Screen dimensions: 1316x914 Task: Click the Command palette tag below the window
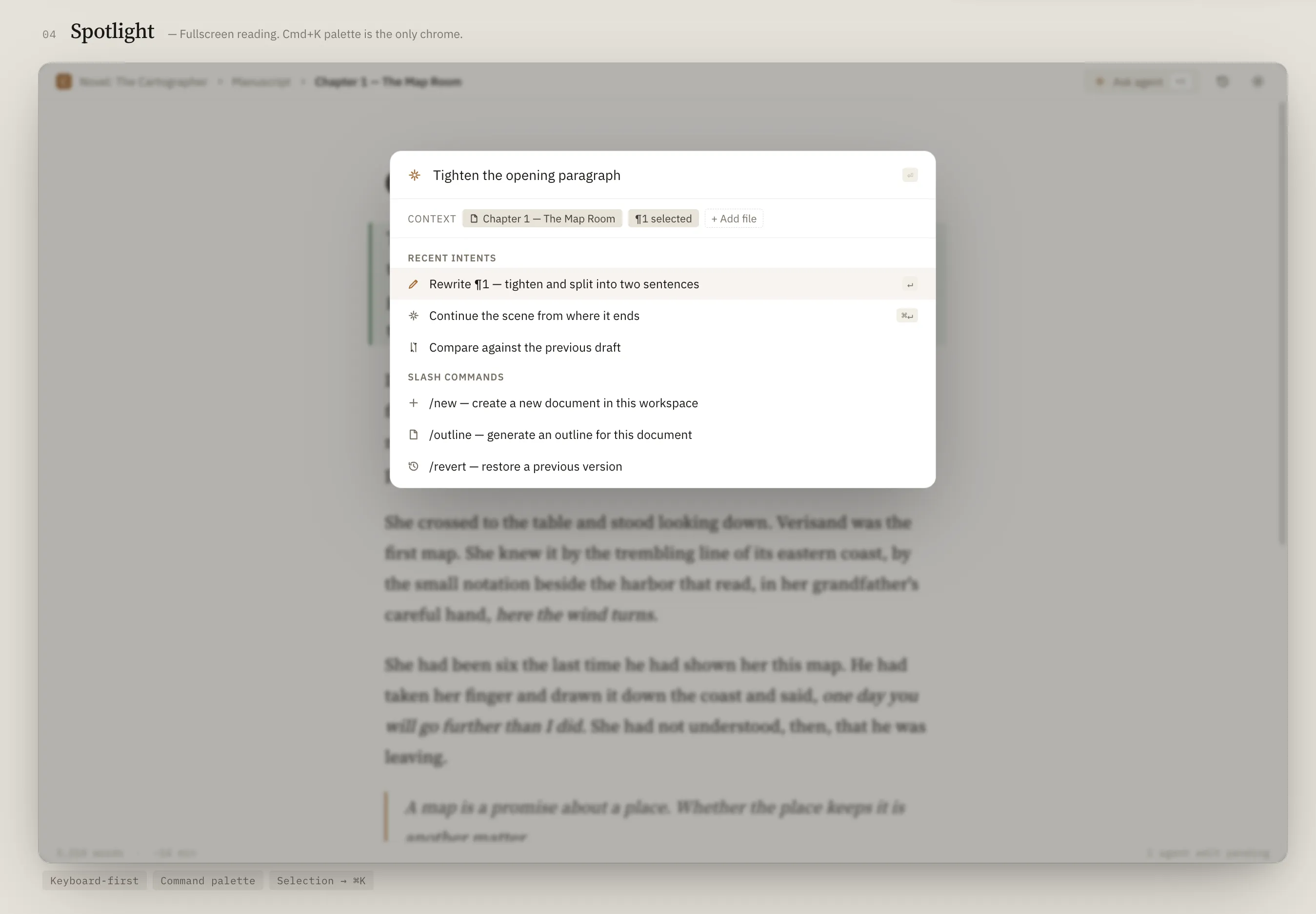click(x=207, y=880)
